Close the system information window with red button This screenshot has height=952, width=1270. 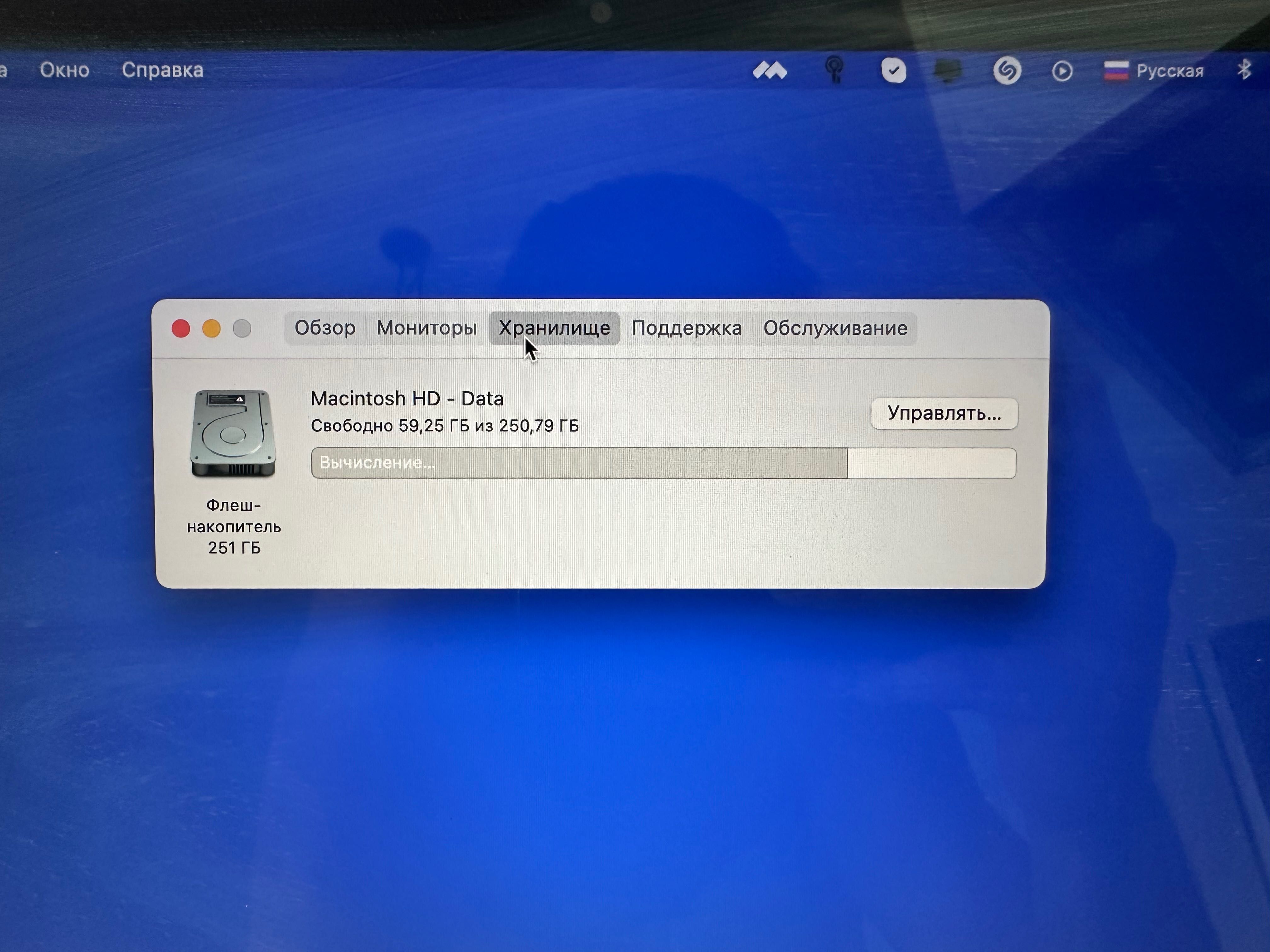click(181, 328)
